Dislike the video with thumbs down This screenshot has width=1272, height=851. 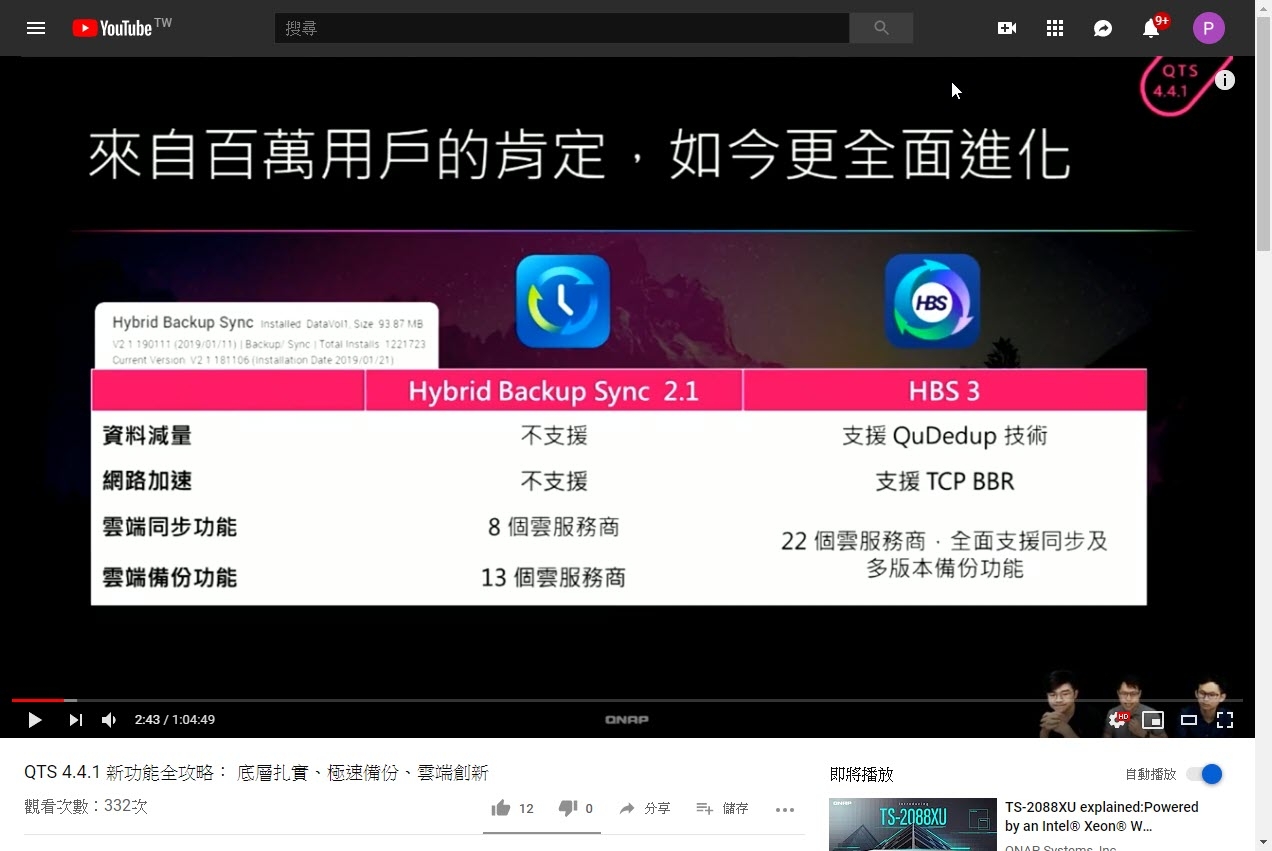[576, 808]
